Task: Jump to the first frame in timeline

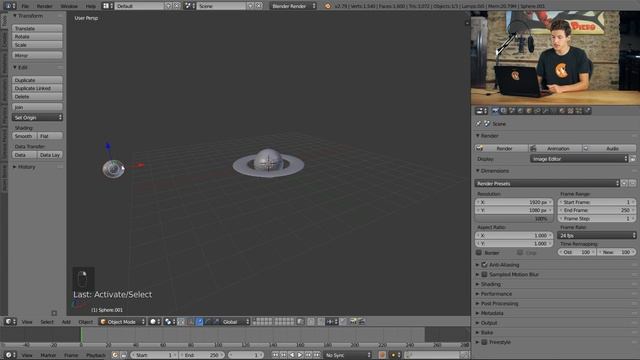Action: tap(275, 355)
